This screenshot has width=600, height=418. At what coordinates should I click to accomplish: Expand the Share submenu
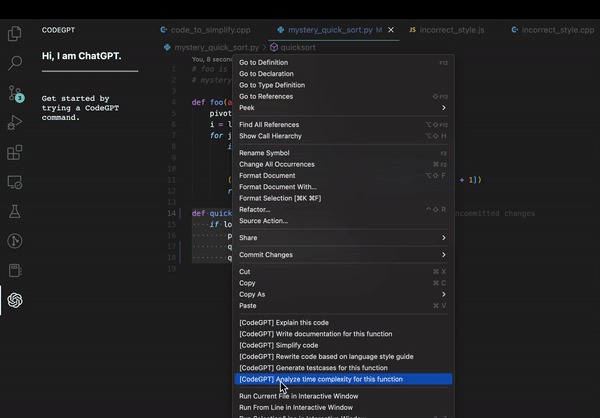pyautogui.click(x=343, y=238)
